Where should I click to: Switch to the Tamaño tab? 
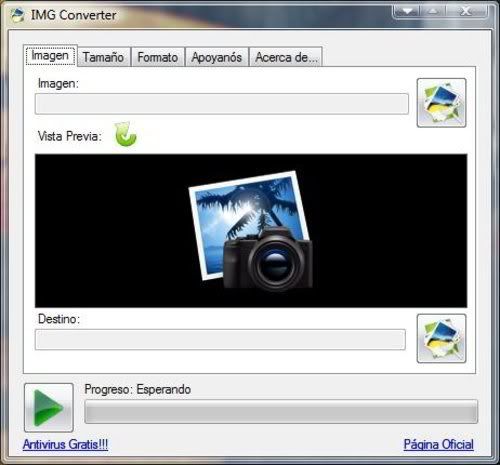pos(104,57)
